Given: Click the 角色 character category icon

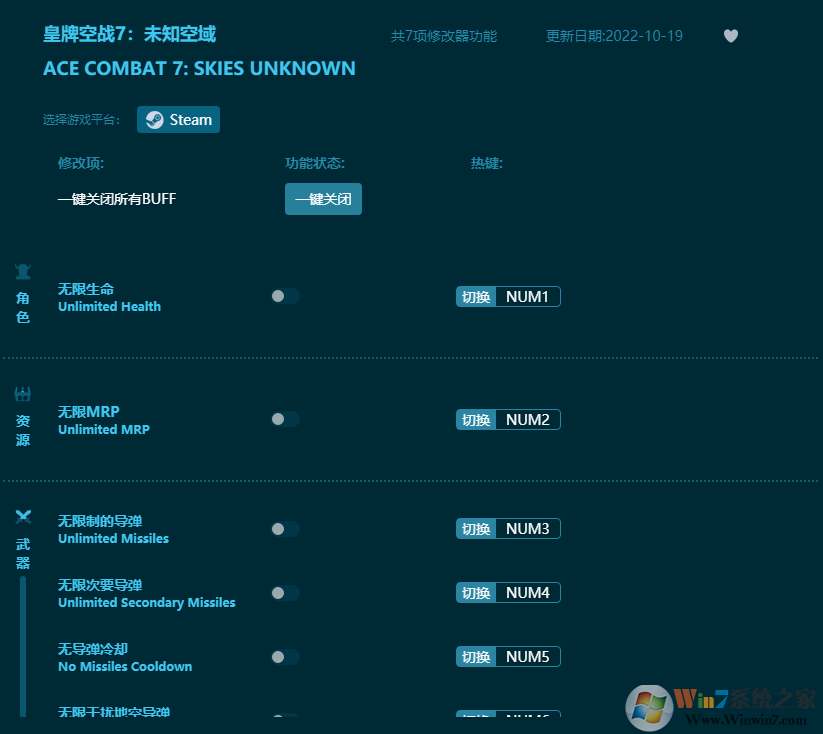Looking at the screenshot, I should coord(23,271).
